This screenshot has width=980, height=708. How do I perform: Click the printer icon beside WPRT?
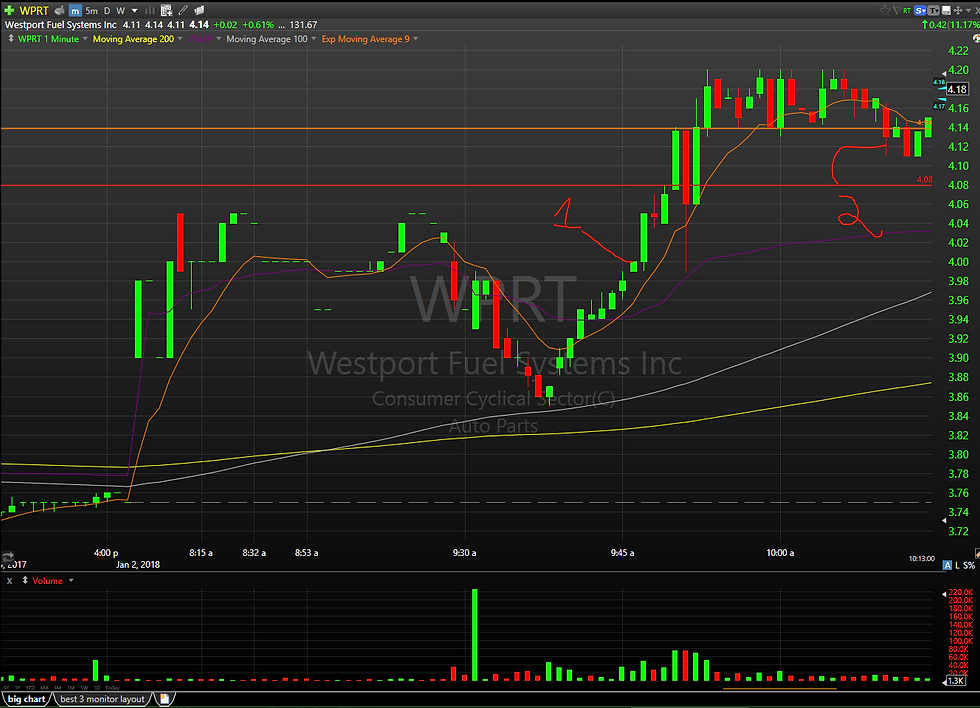tap(59, 11)
